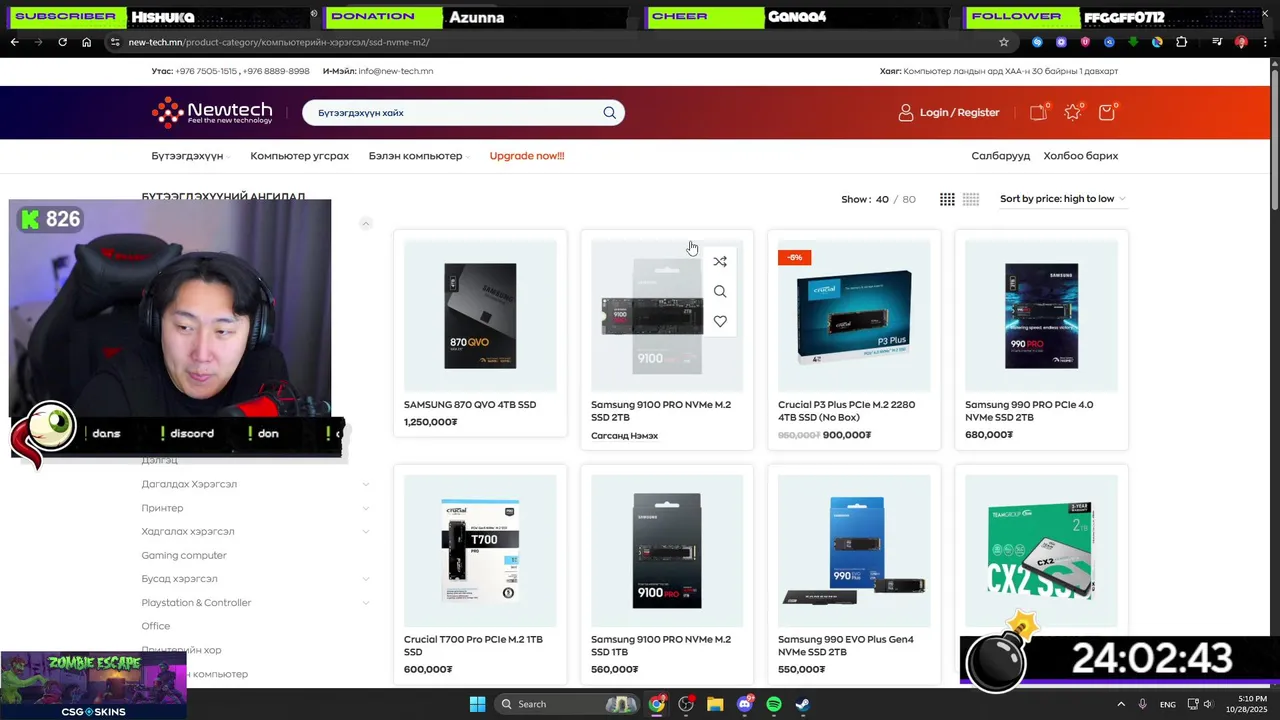Screen dimensions: 1280x720
Task: Open Steam from the taskbar
Action: coord(803,704)
